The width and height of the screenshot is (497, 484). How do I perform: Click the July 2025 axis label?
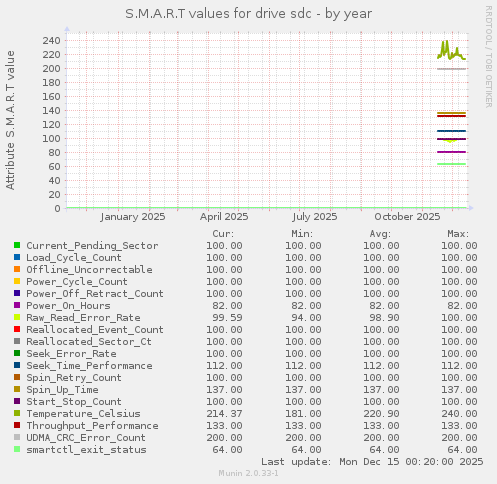(x=315, y=217)
